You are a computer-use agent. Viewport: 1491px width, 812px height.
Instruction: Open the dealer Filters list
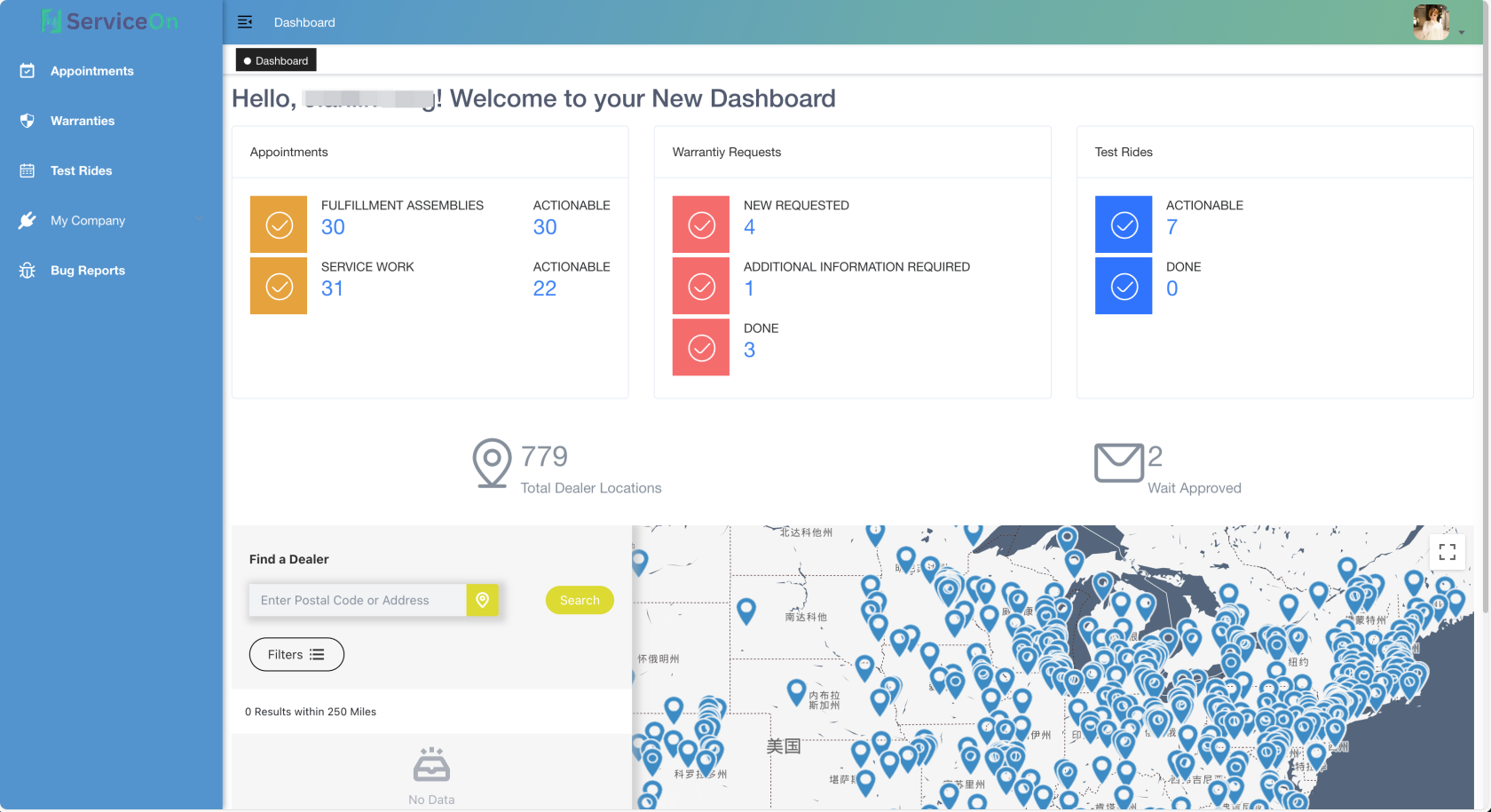tap(296, 654)
